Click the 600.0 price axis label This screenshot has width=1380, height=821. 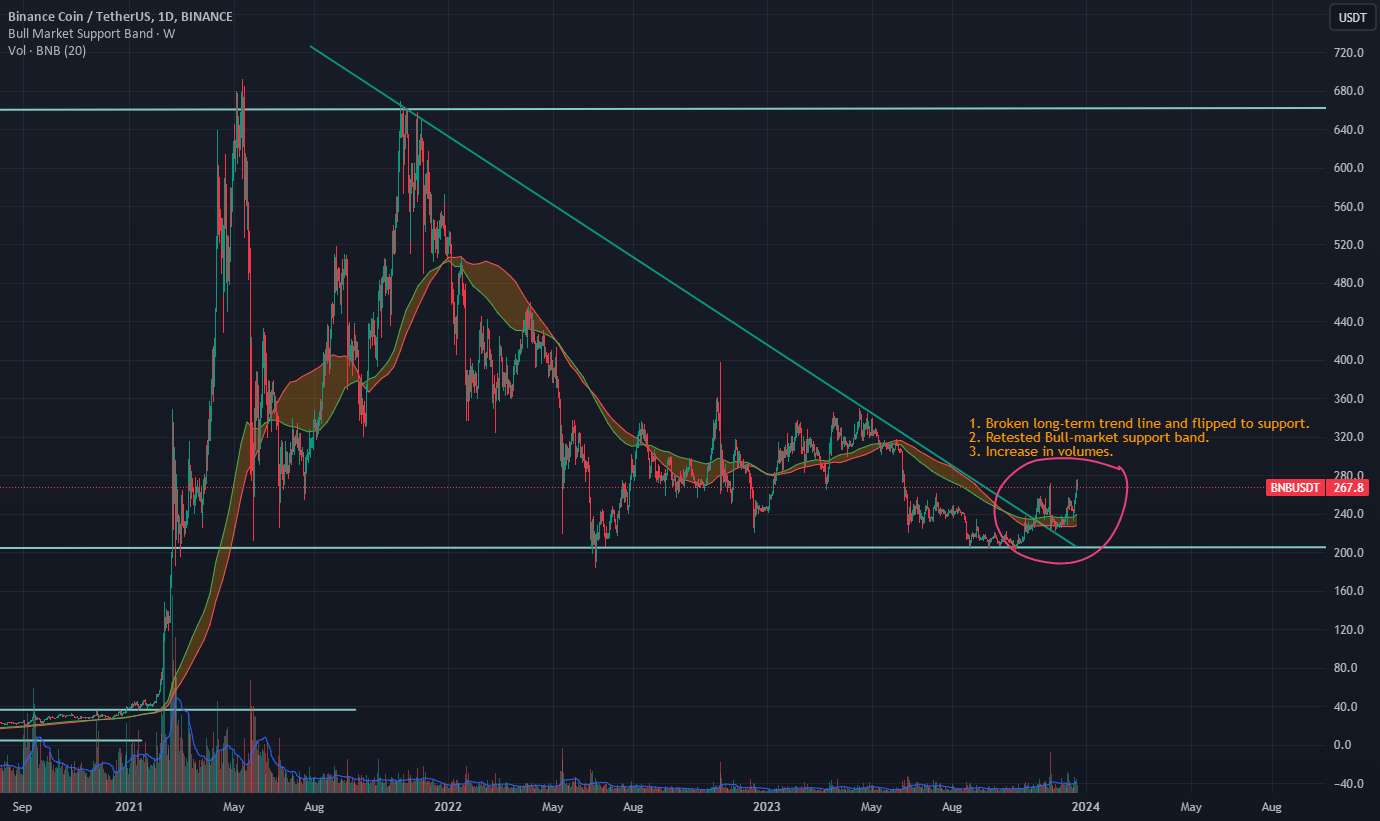click(1350, 168)
